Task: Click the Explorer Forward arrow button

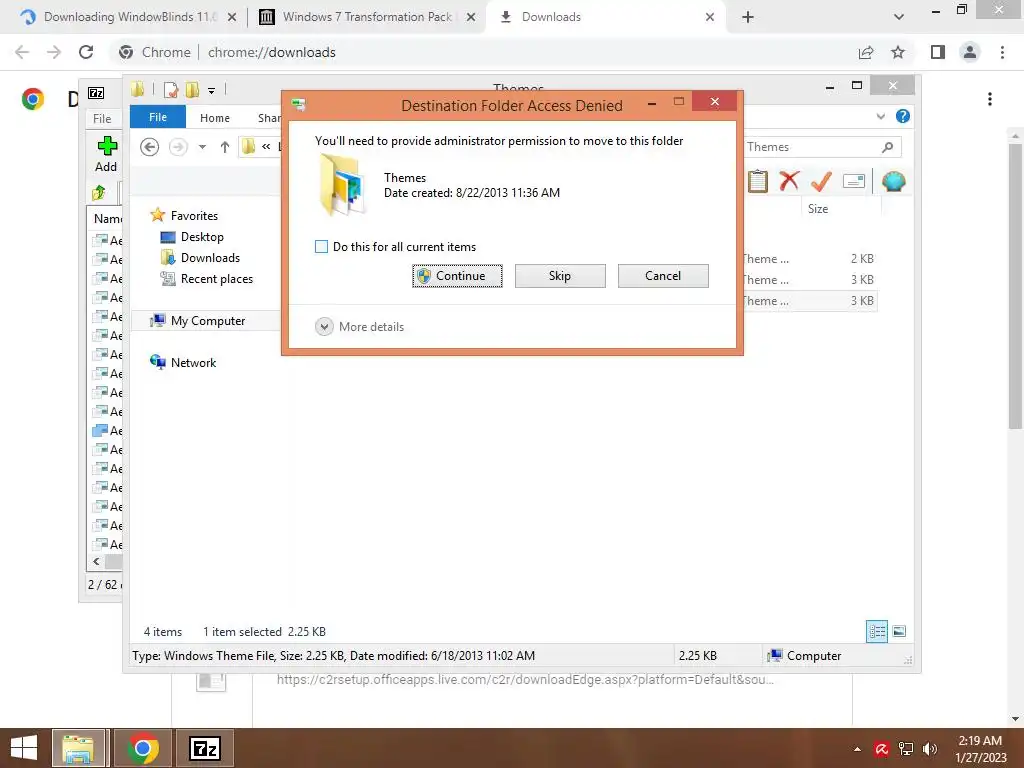Action: [x=178, y=147]
